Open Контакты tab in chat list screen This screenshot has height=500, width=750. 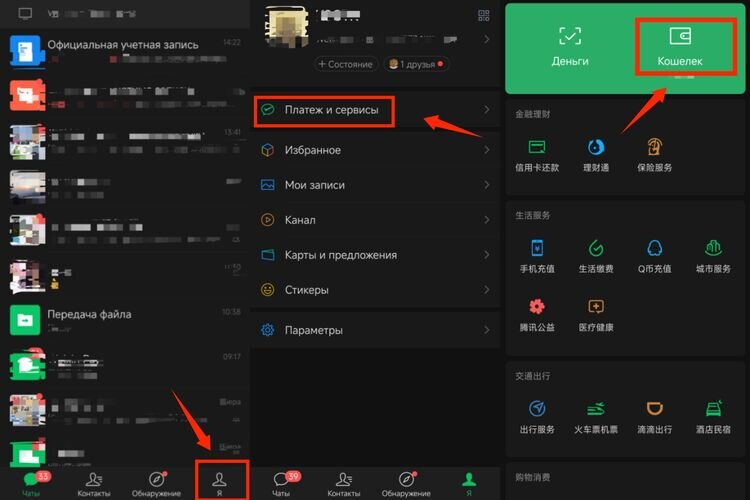pos(94,484)
